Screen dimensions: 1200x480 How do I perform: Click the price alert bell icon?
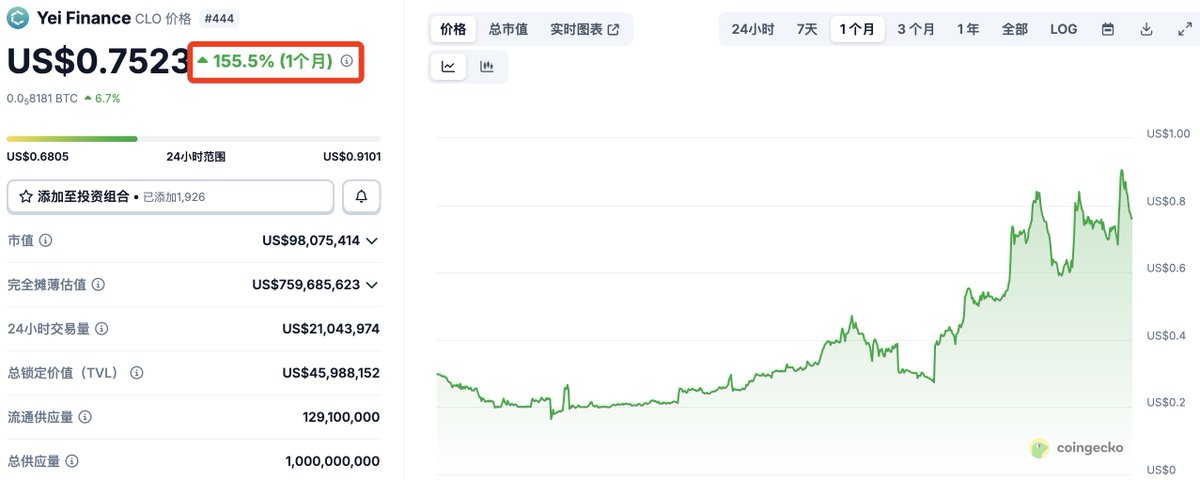361,197
